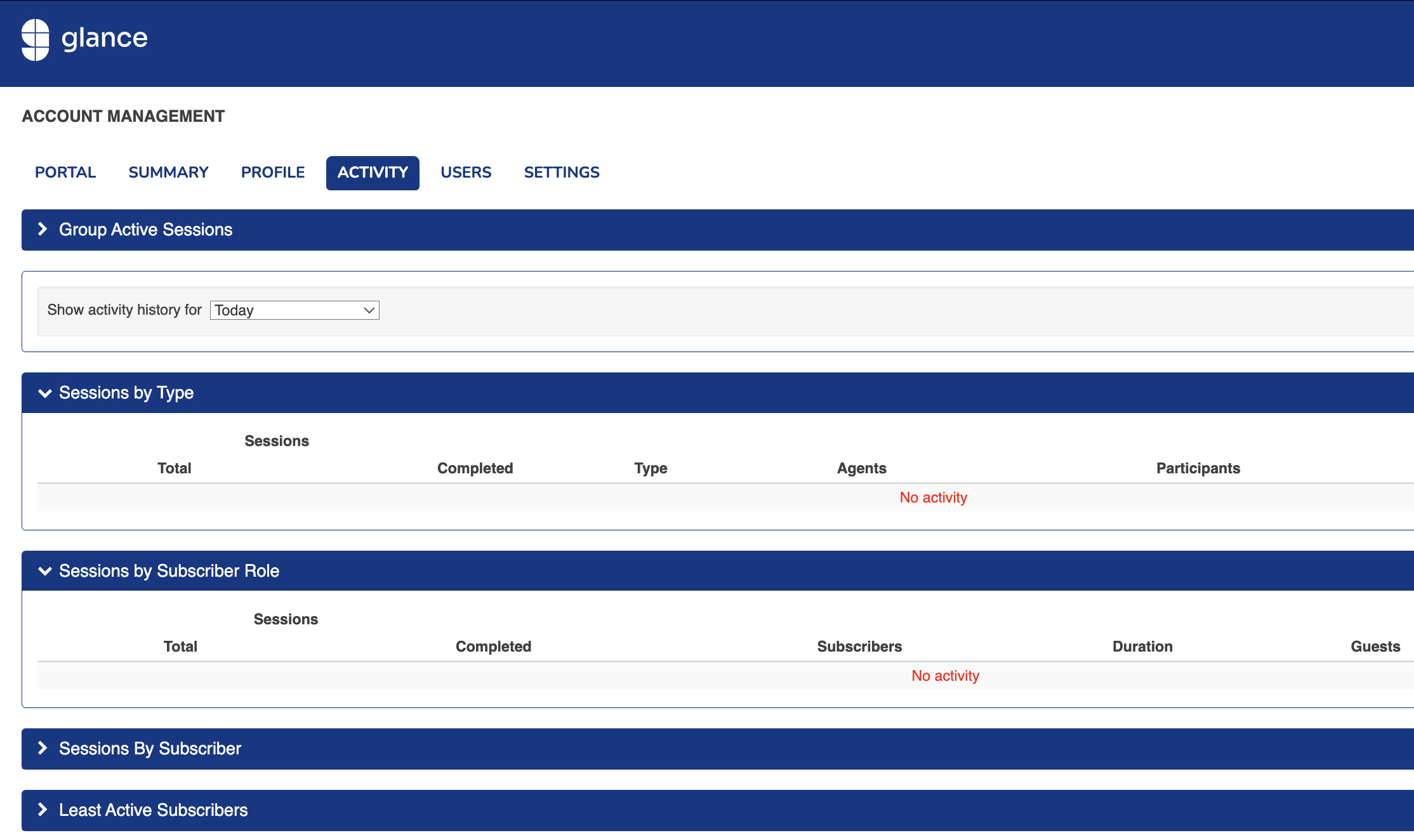Click Least Active Subscribers header title
Viewport: 1414px width, 840px height.
coord(154,810)
